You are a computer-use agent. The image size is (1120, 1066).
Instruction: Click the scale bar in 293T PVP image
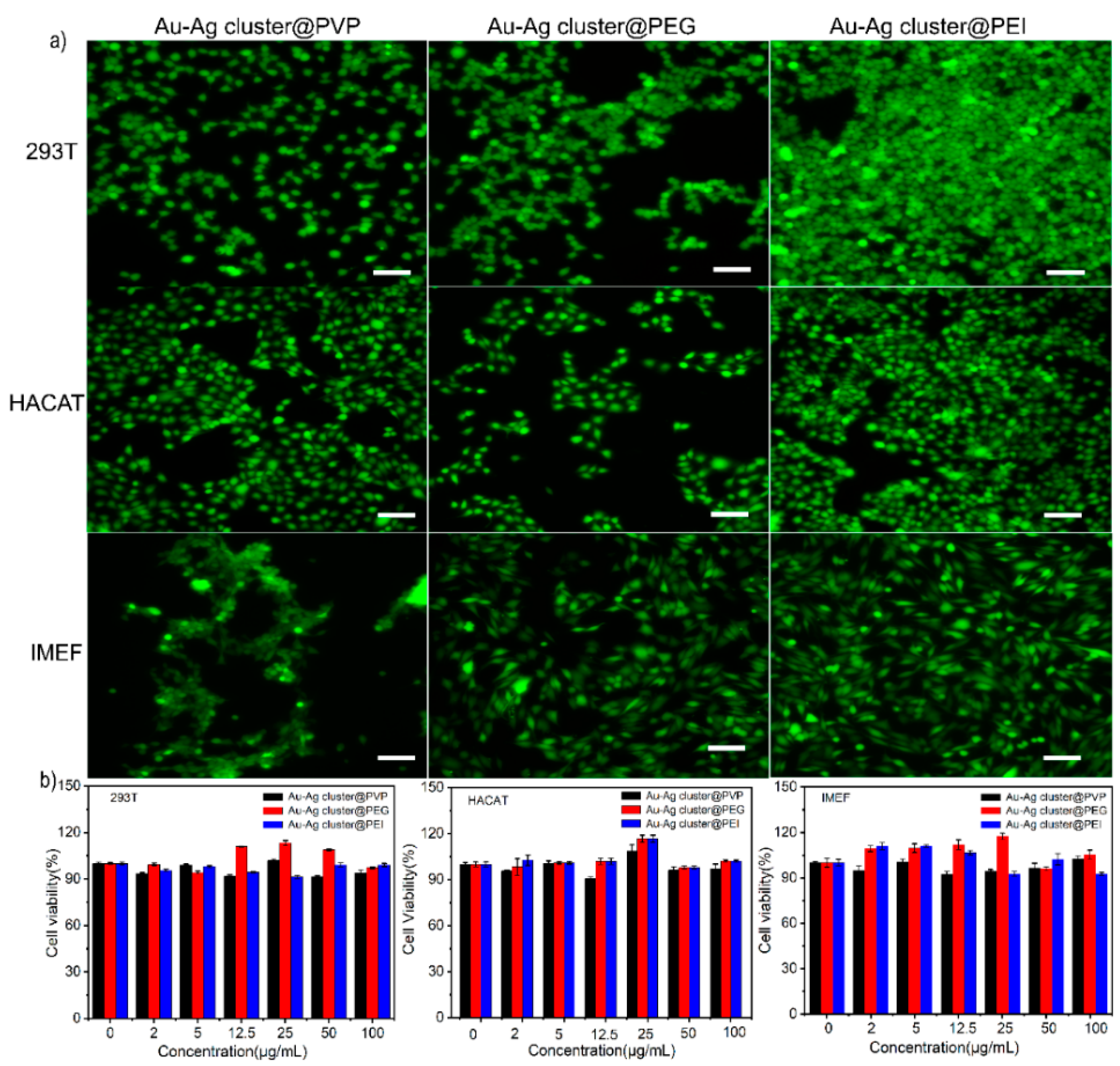pos(392,273)
